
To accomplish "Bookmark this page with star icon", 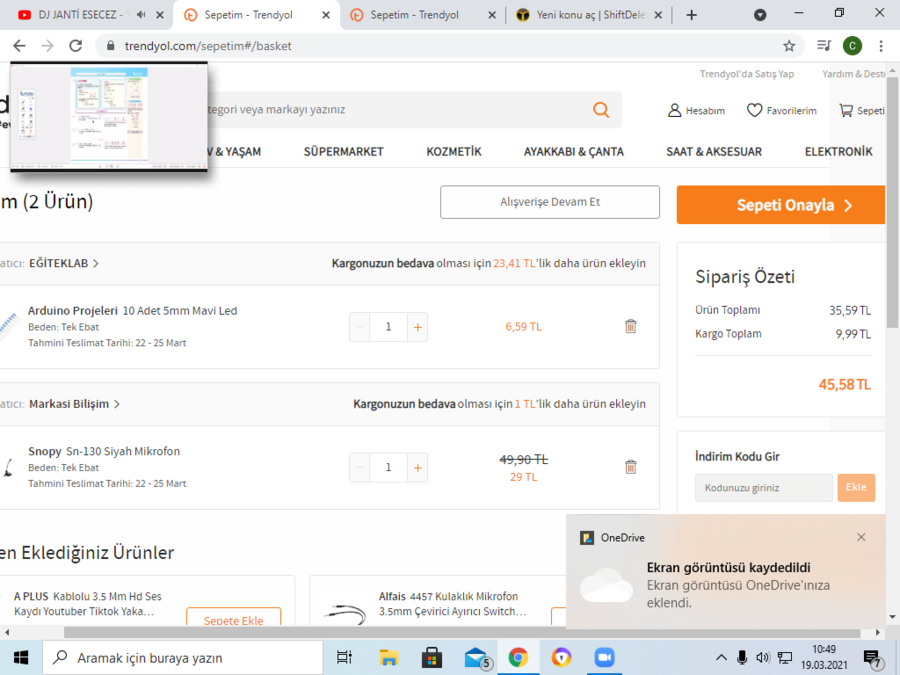I will click(789, 46).
